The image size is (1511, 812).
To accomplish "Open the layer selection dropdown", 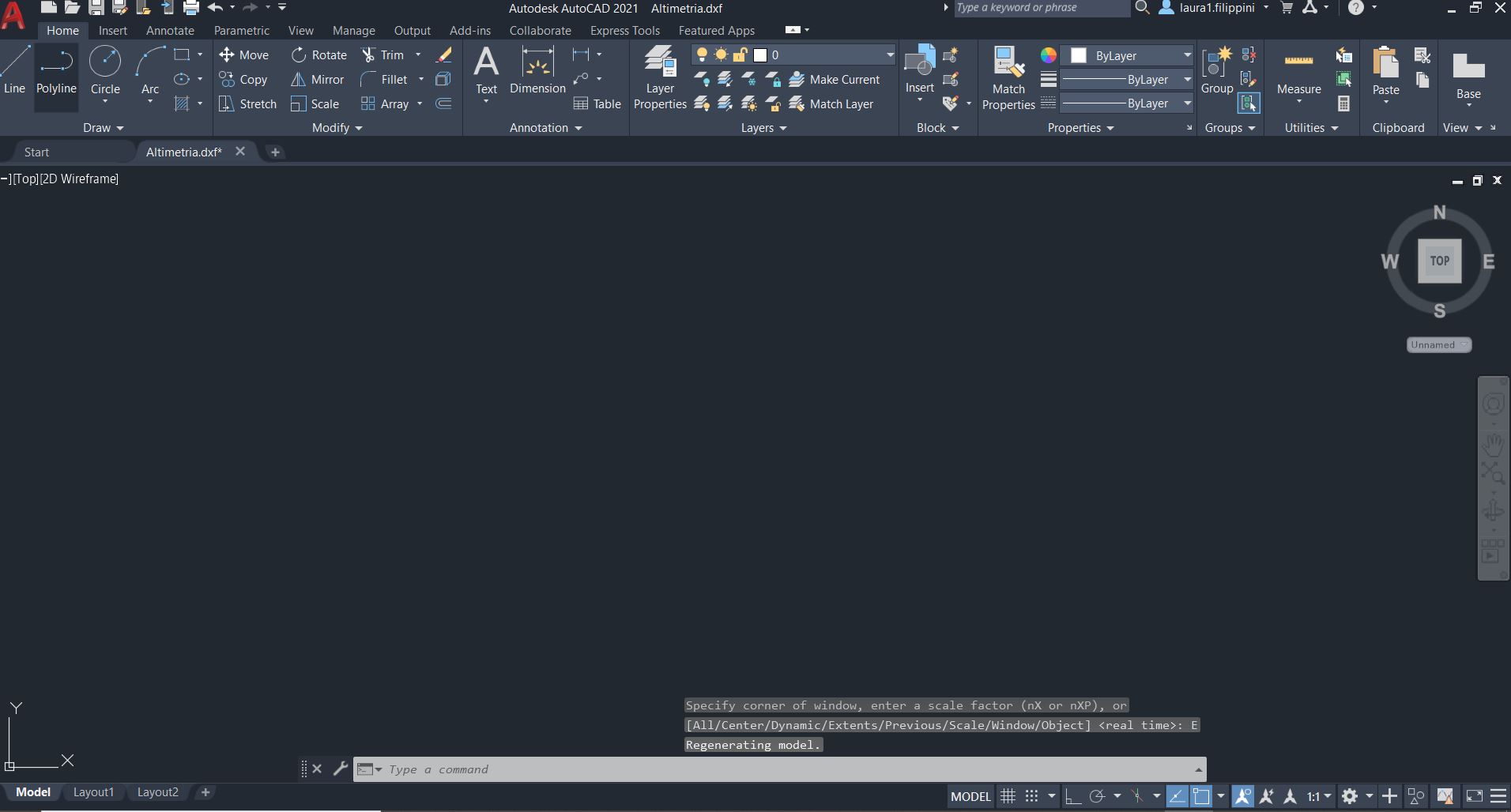I will point(890,55).
